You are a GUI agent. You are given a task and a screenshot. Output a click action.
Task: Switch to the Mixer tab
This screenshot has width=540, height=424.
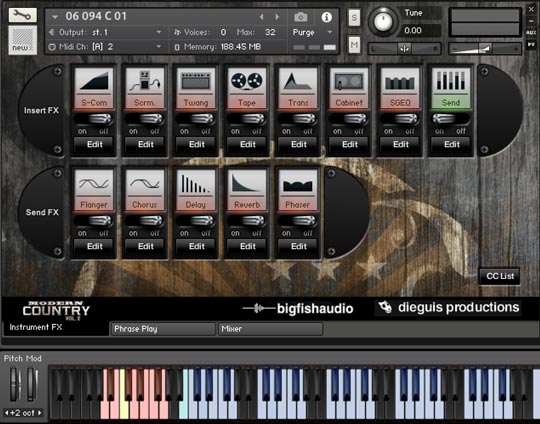click(x=270, y=329)
